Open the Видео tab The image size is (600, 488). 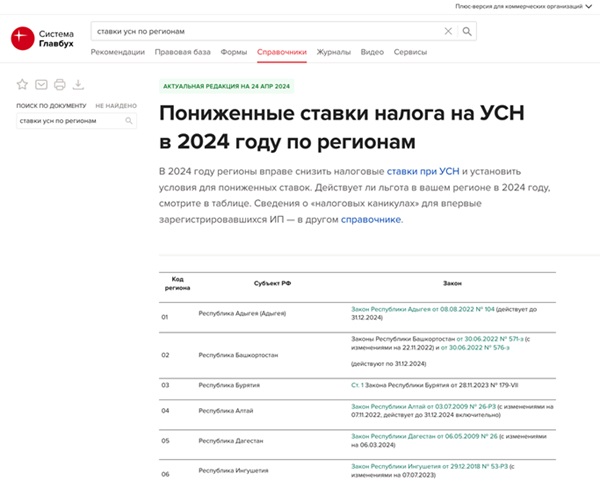coord(372,51)
